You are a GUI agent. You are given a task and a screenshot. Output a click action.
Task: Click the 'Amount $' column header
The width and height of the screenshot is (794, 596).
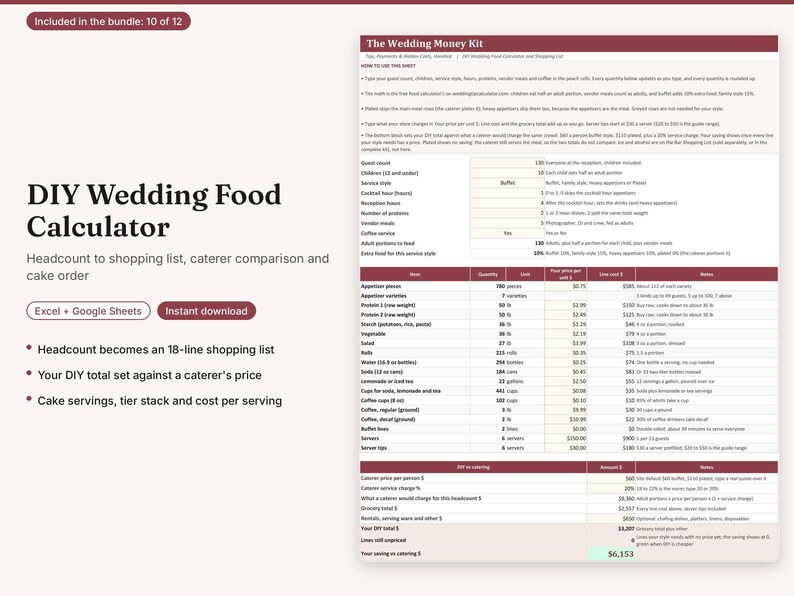(x=611, y=467)
